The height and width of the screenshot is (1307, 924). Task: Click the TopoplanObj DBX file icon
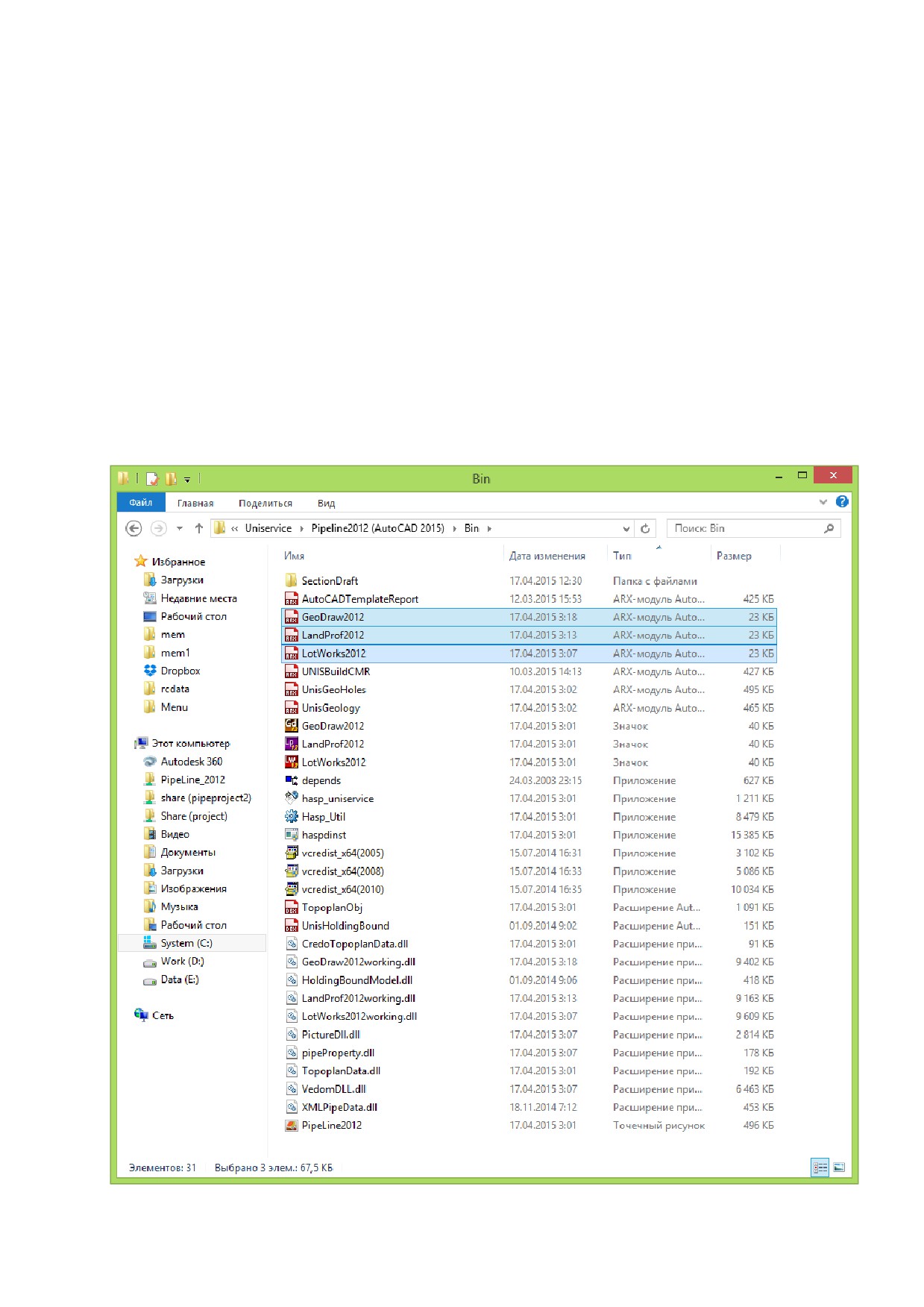(x=292, y=907)
